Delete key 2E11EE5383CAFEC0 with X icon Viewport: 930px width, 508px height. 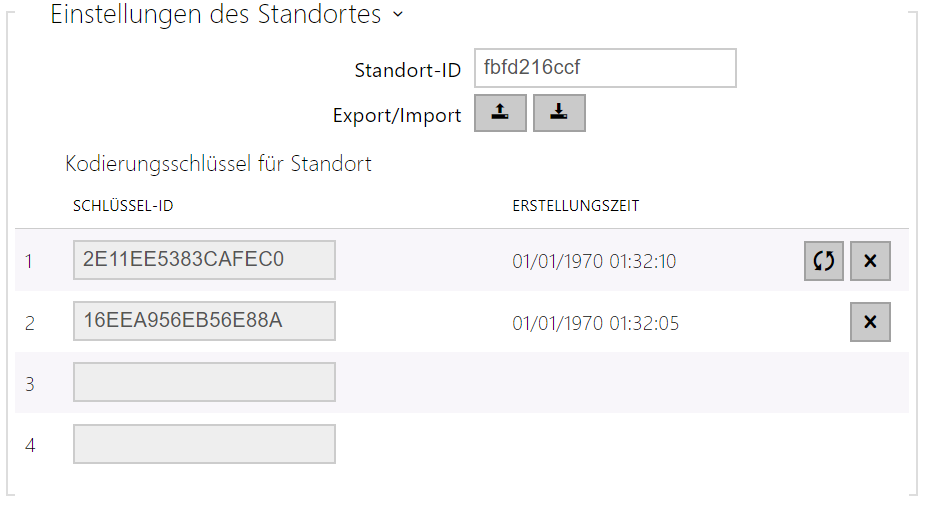870,261
